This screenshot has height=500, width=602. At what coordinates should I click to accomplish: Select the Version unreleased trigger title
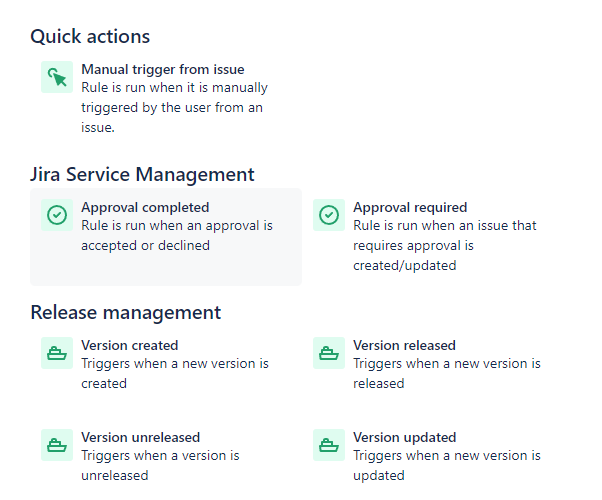141,437
